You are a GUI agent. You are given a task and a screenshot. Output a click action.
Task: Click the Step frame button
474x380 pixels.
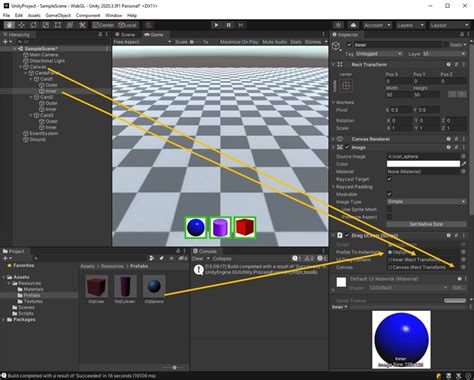pyautogui.click(x=241, y=25)
